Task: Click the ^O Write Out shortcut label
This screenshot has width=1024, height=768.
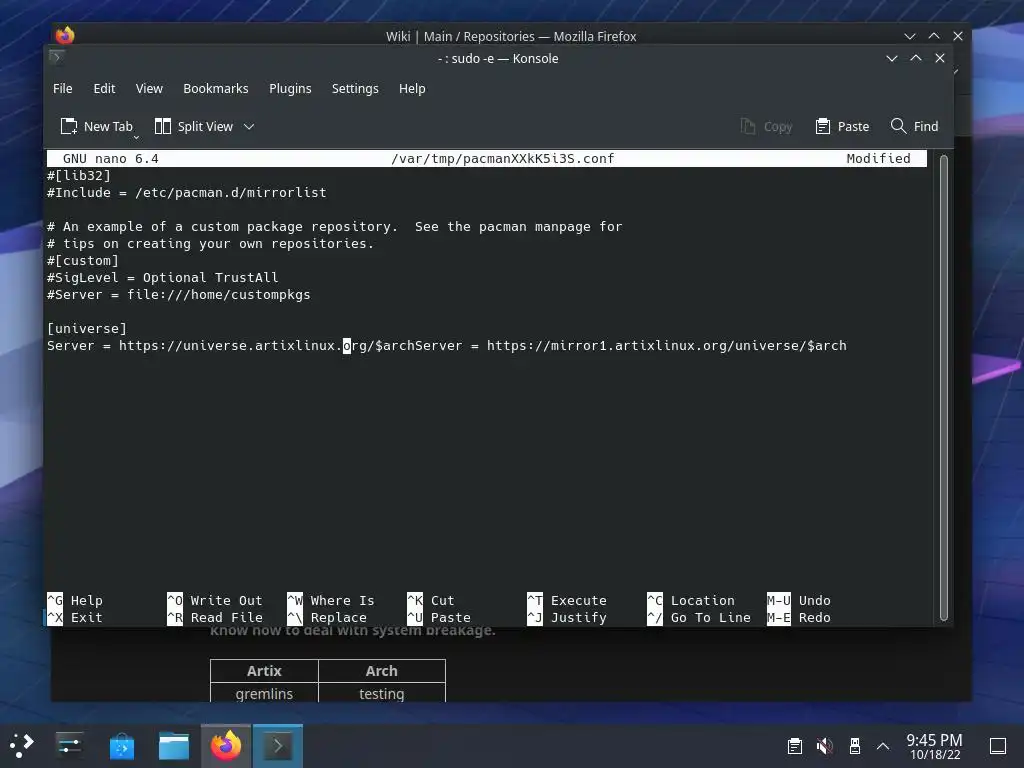Action: coord(215,600)
